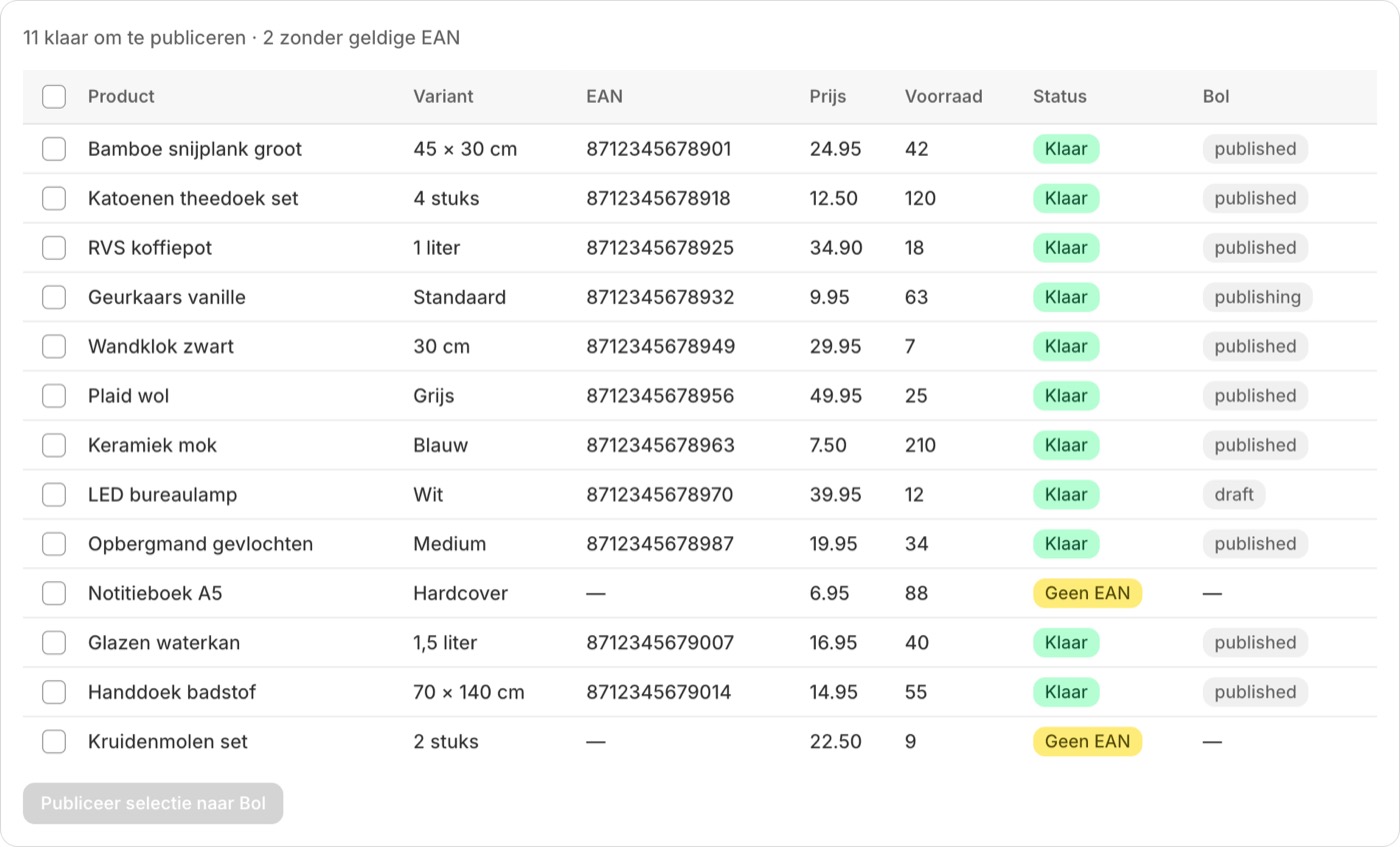Check the box for Katoenen theedoek set

[54, 198]
